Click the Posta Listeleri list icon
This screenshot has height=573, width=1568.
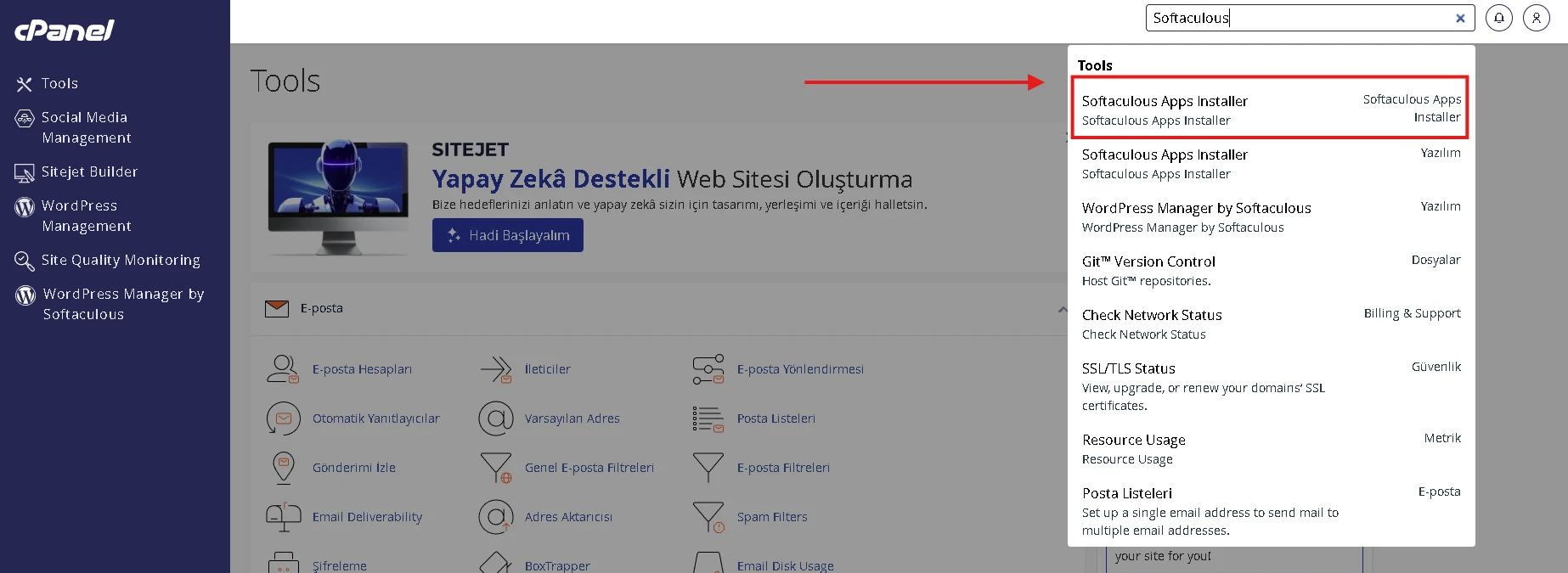pos(708,419)
